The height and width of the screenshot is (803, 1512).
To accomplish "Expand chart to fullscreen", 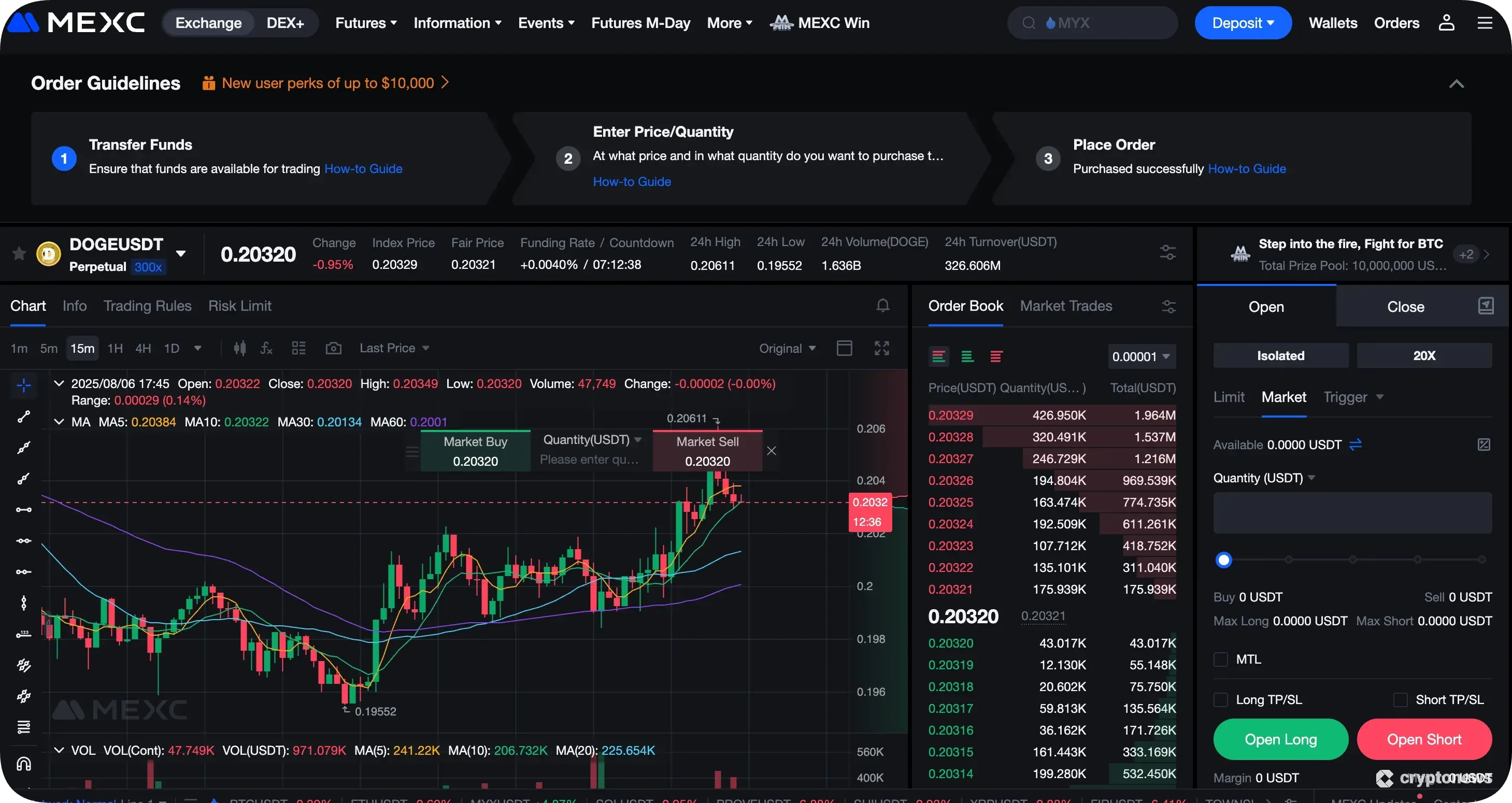I will coord(881,348).
